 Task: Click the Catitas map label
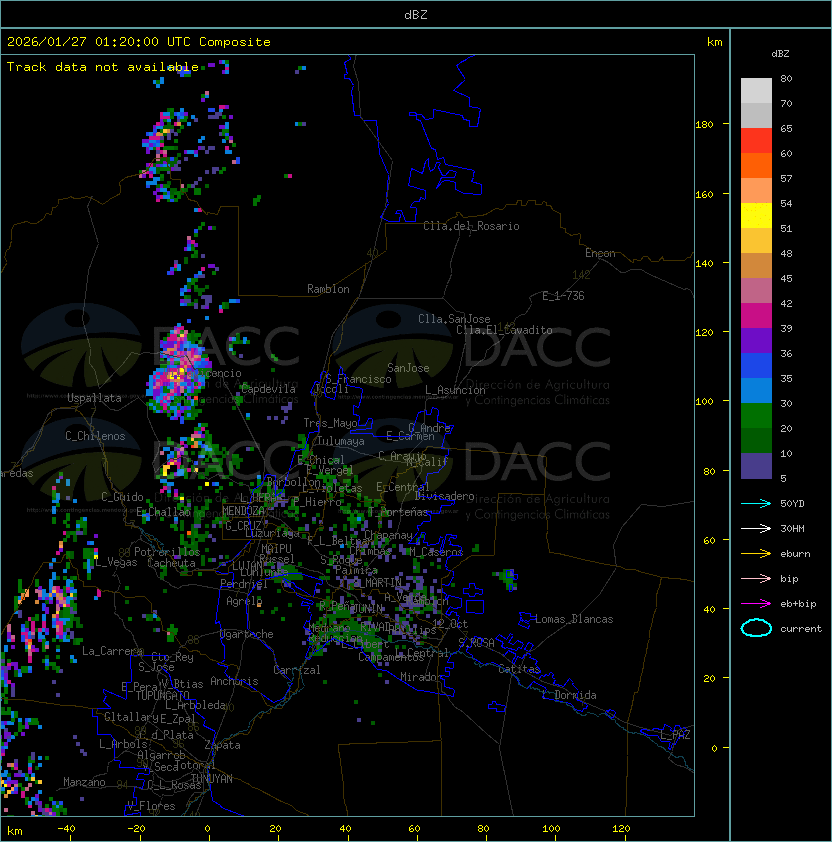[x=519, y=669]
